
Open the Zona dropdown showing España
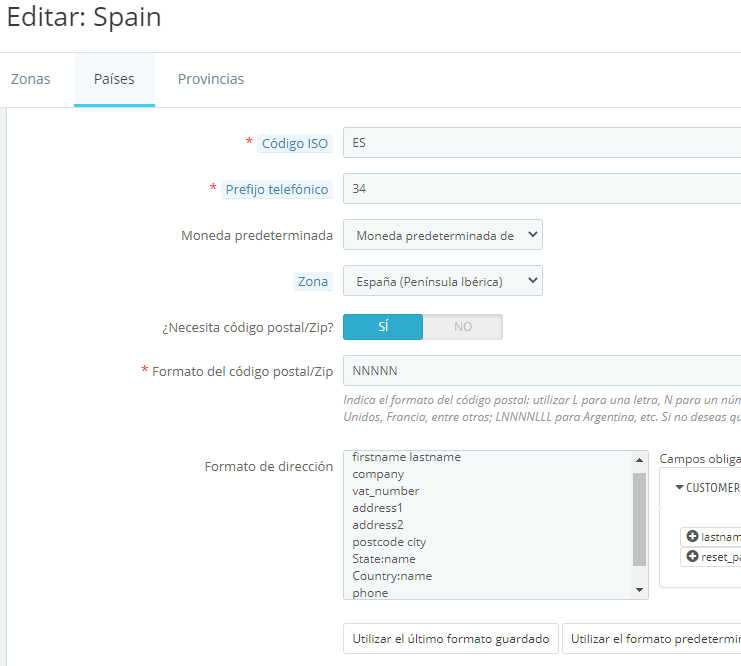coord(443,281)
